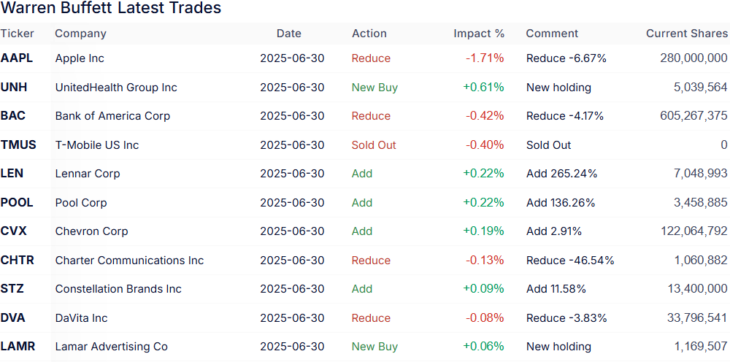Open the AAPL ticker link

pyautogui.click(x=17, y=58)
